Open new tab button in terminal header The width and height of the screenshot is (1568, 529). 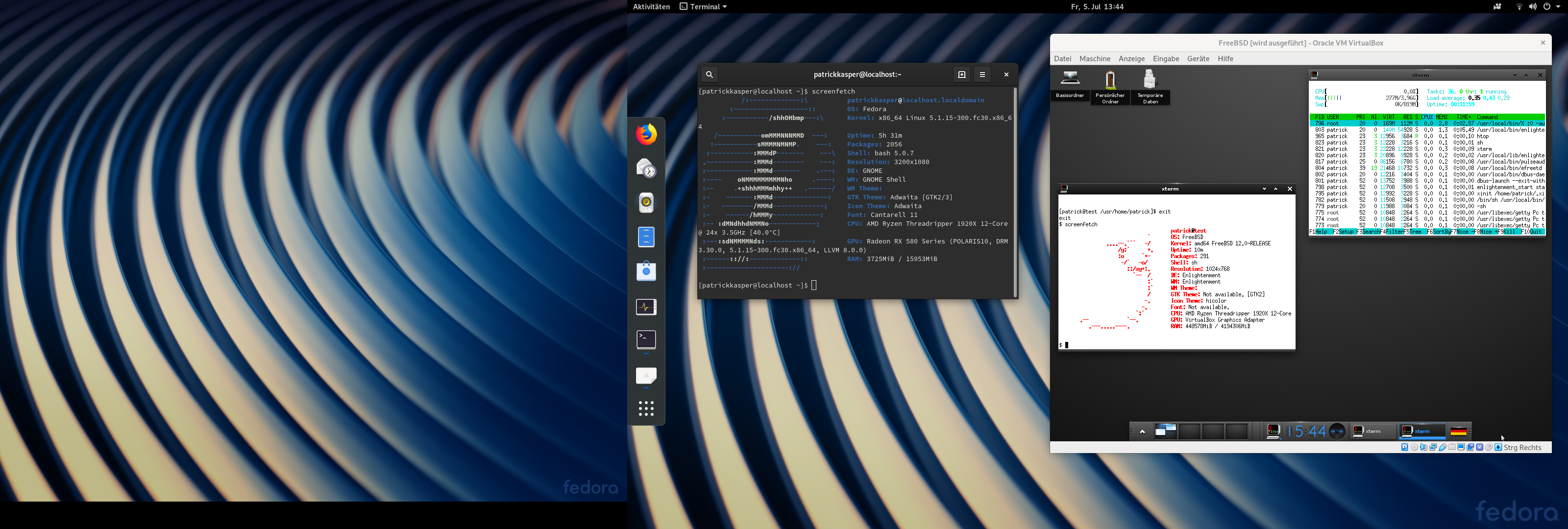961,74
